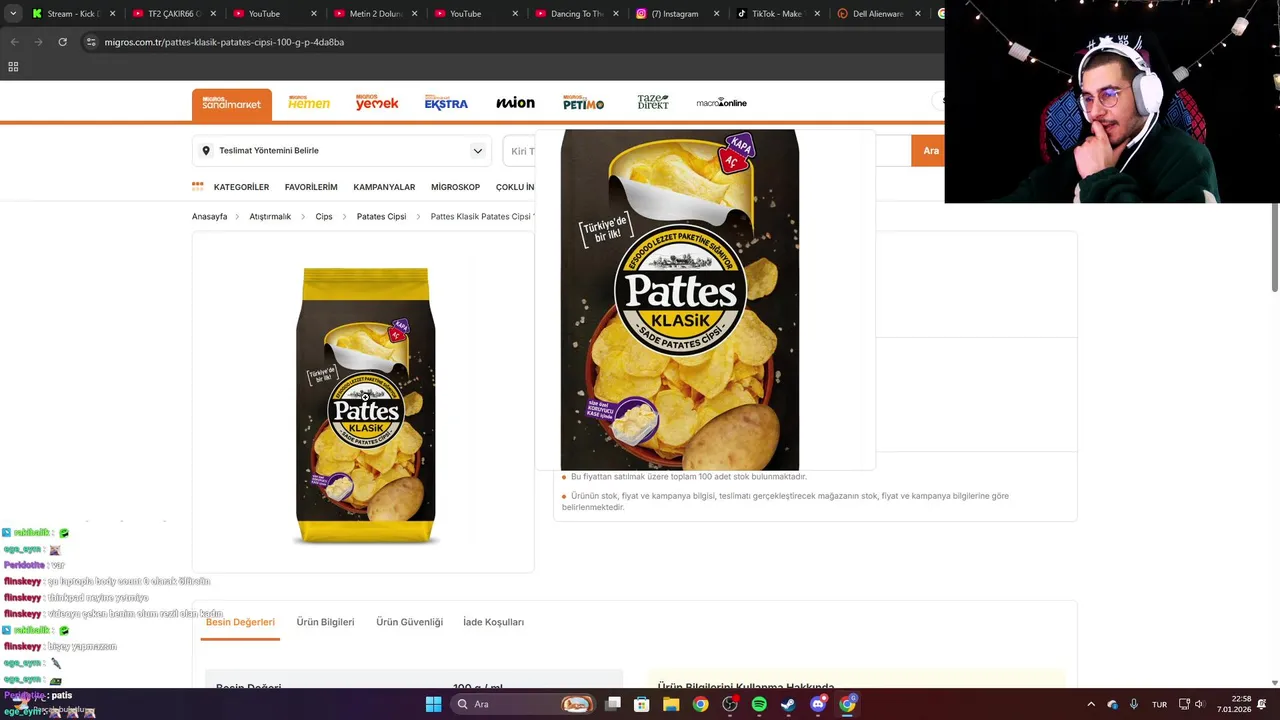Close the Stream - Kick tab
The width and height of the screenshot is (1280, 720).
pyautogui.click(x=112, y=14)
